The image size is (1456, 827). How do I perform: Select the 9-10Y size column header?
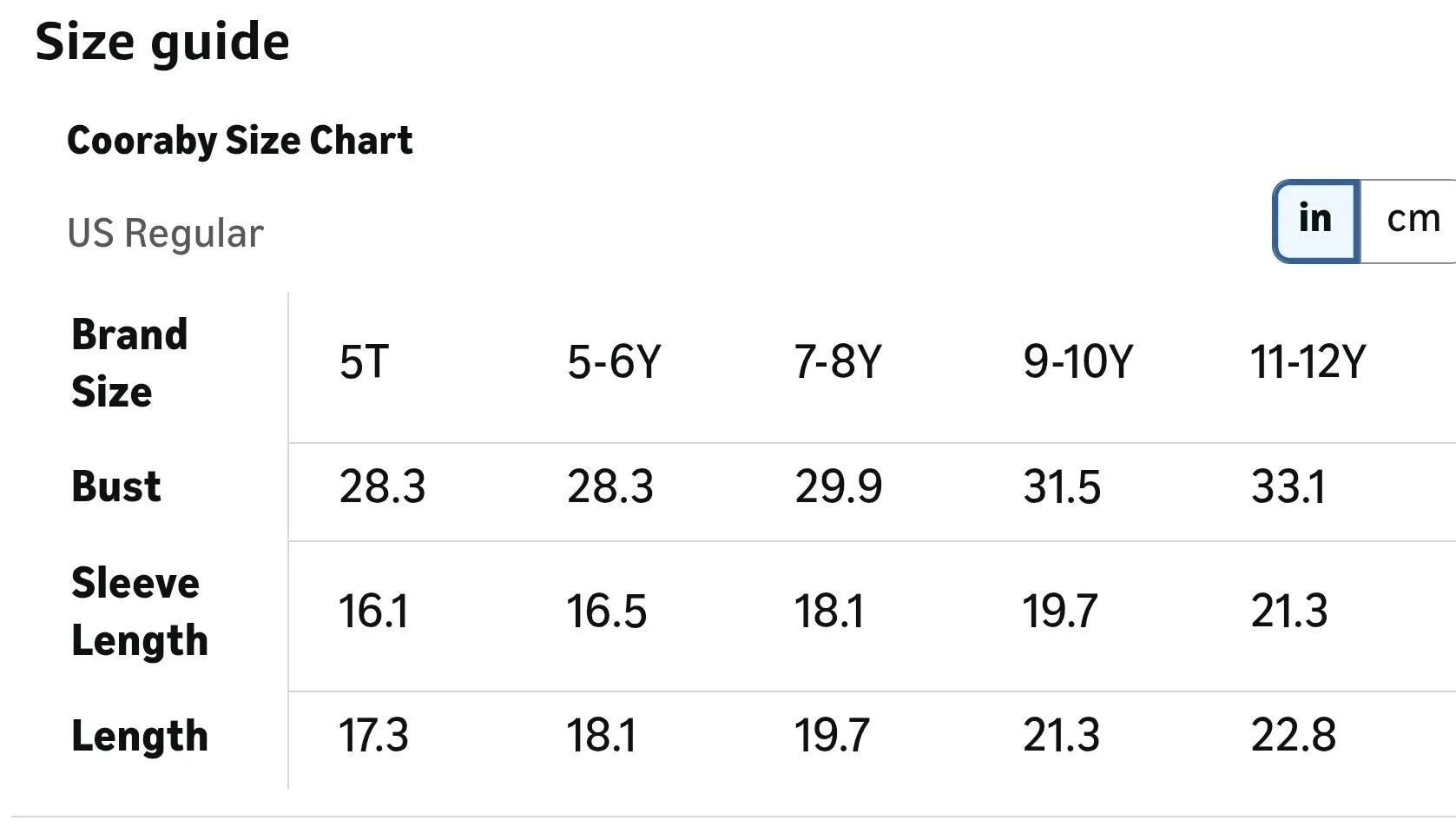click(1077, 362)
